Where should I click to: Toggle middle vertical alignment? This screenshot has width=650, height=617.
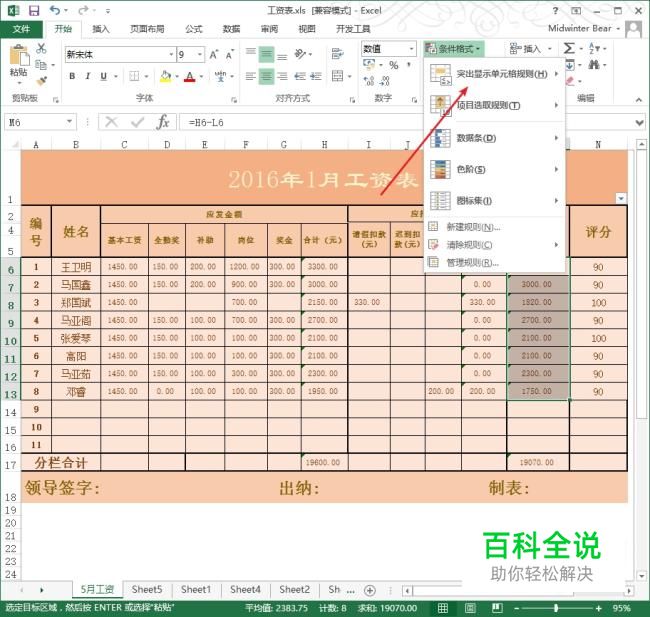tap(267, 54)
